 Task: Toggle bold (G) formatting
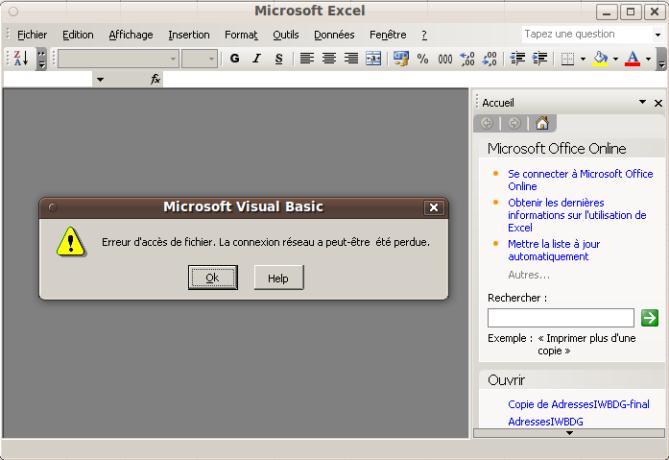[x=234, y=58]
